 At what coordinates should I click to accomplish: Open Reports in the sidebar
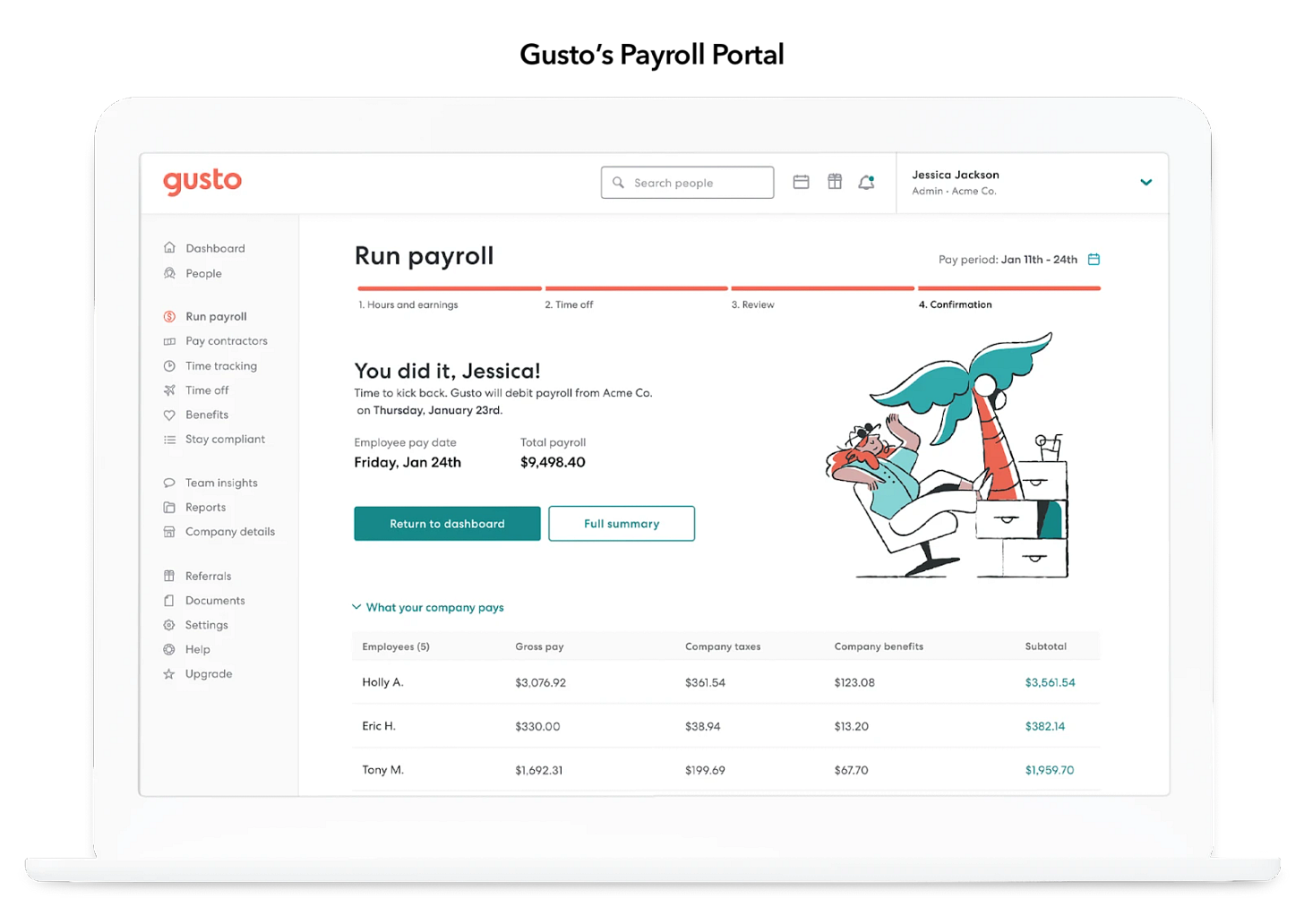point(205,507)
